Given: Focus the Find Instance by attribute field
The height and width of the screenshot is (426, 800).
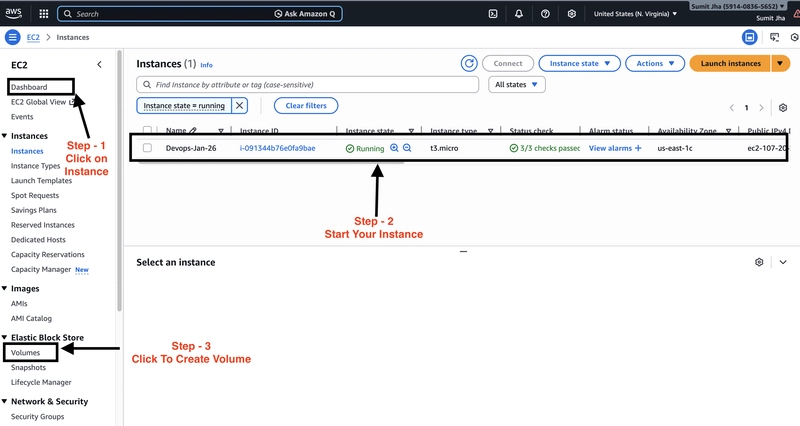Looking at the screenshot, I should (x=308, y=85).
